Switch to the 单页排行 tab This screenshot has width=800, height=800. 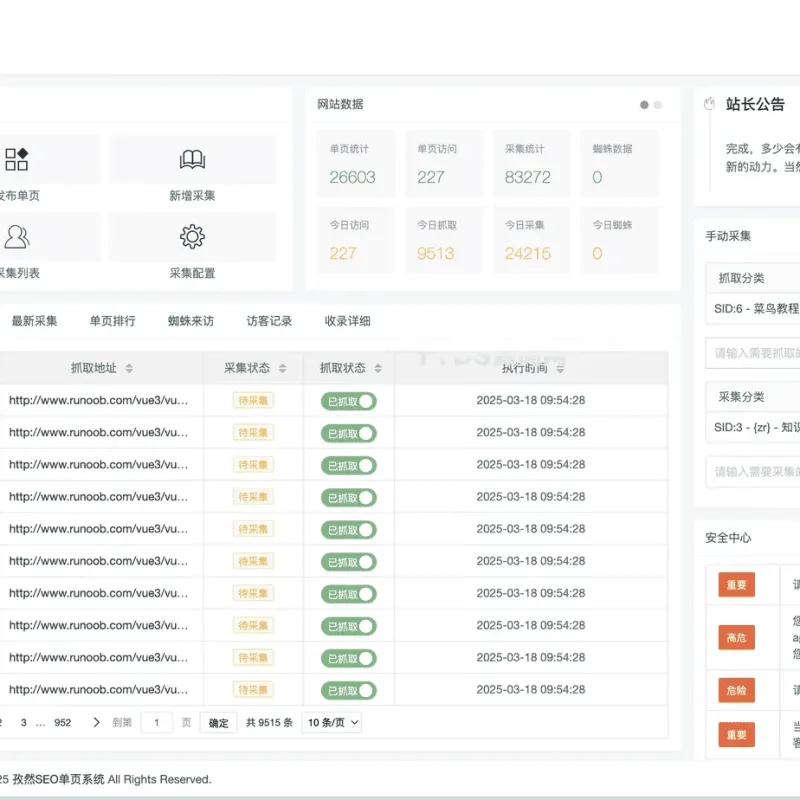tap(113, 321)
